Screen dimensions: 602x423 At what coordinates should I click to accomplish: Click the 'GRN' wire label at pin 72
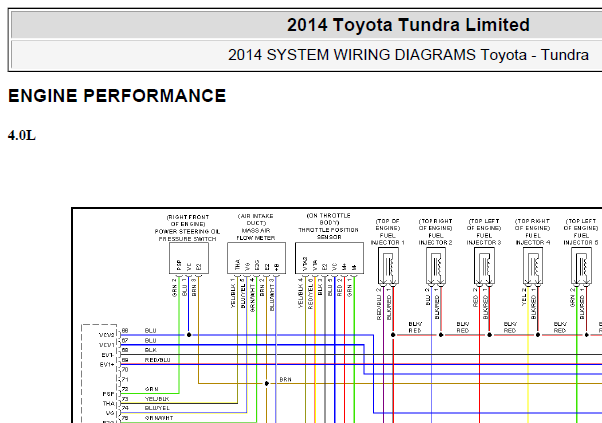[x=151, y=389]
